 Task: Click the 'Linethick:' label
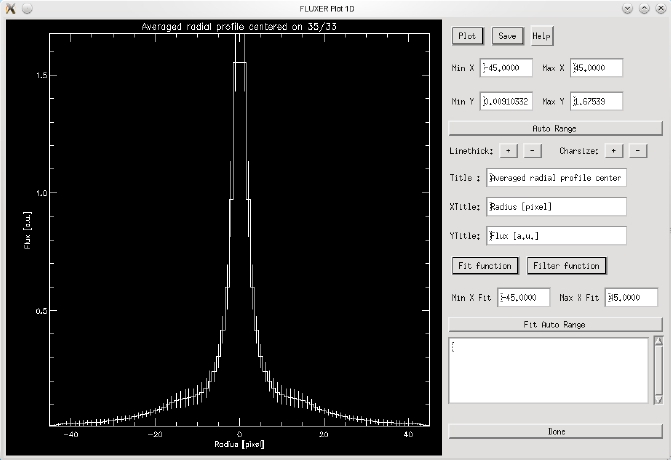pyautogui.click(x=471, y=151)
